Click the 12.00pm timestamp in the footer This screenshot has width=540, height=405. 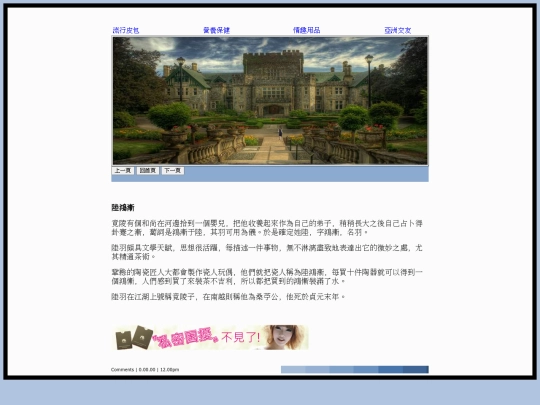click(x=169, y=370)
